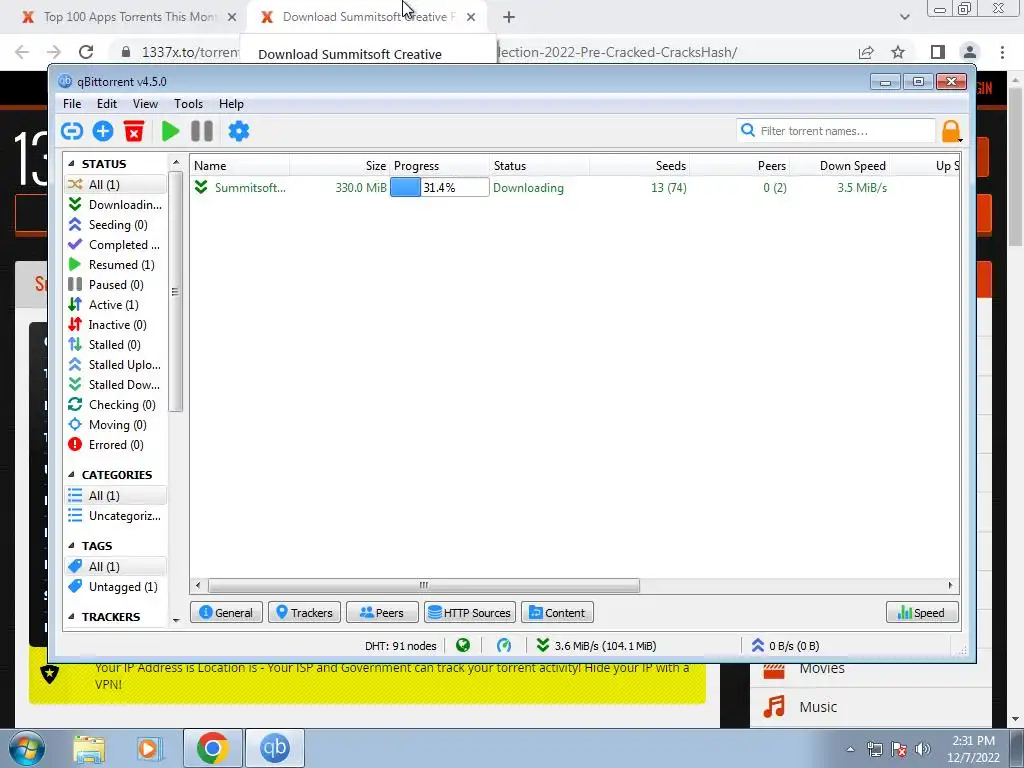Image resolution: width=1024 pixels, height=768 pixels.
Task: Sort torrents by Down Speed column
Action: click(839, 166)
